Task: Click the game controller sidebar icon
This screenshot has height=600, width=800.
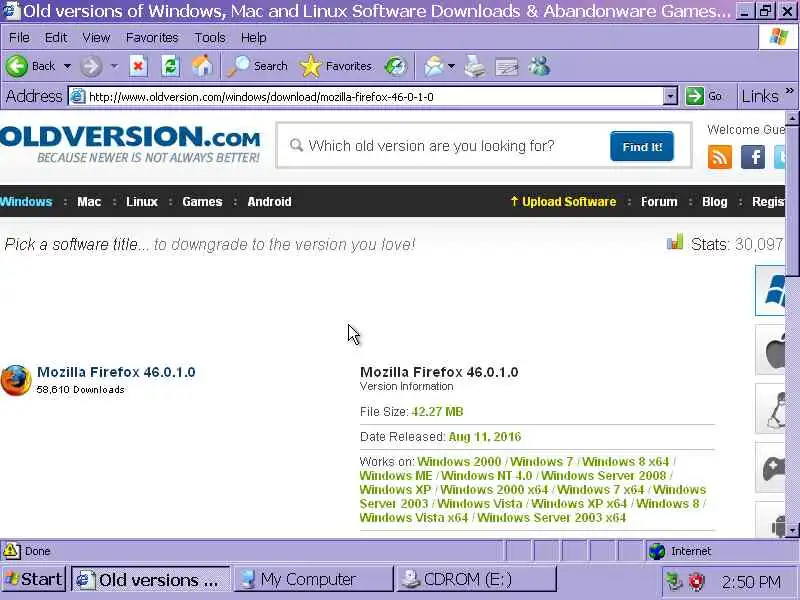Action: [x=770, y=468]
